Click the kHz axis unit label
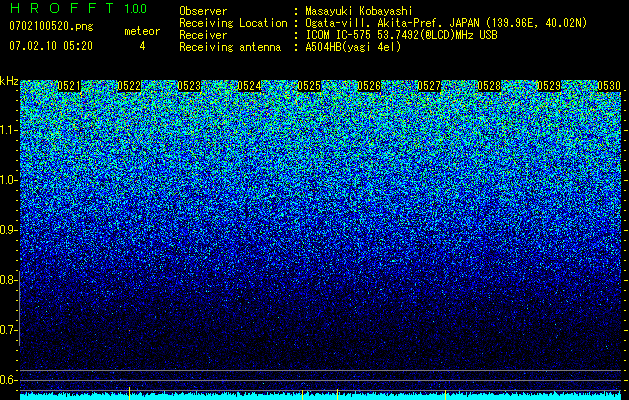Screen dimensions: 629x400 pos(9,81)
